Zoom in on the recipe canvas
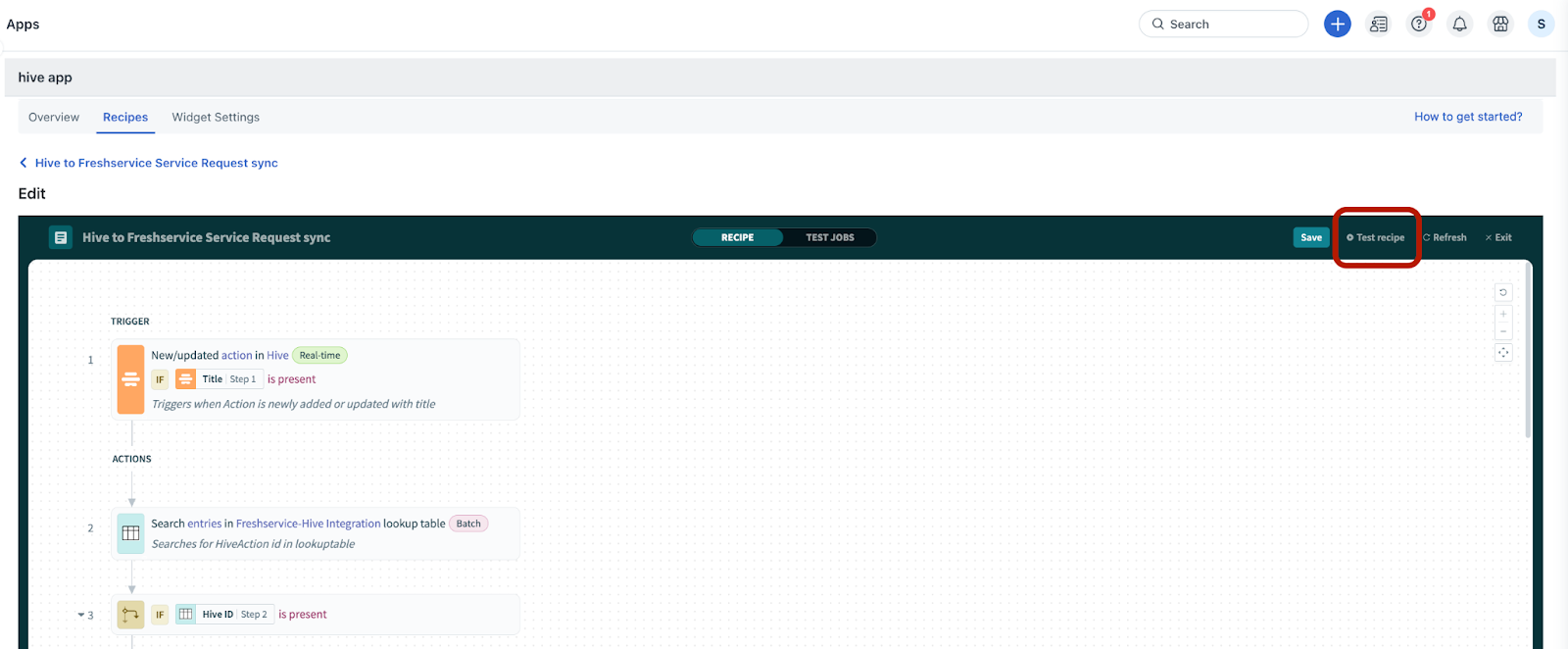Screen dimensions: 1568x649 (x=1503, y=314)
